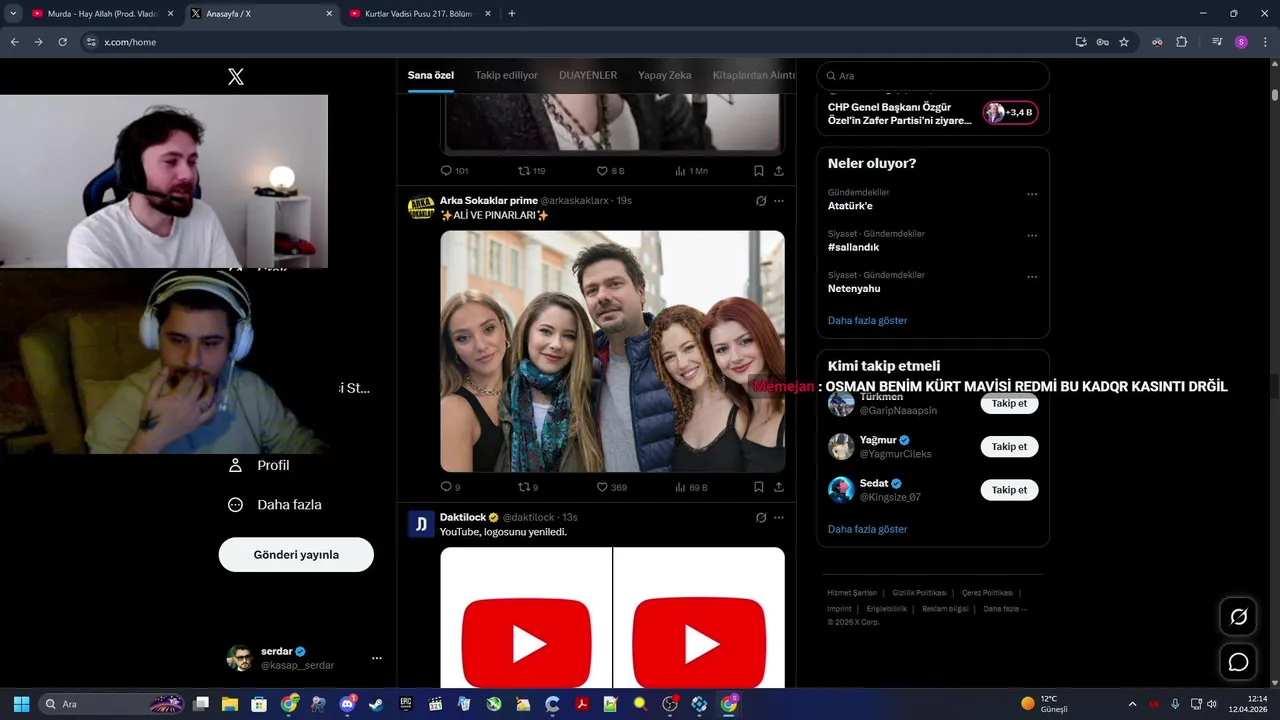1280x720 pixels.
Task: Click Grok icon on Arka Sokaklar prime post
Action: (761, 201)
